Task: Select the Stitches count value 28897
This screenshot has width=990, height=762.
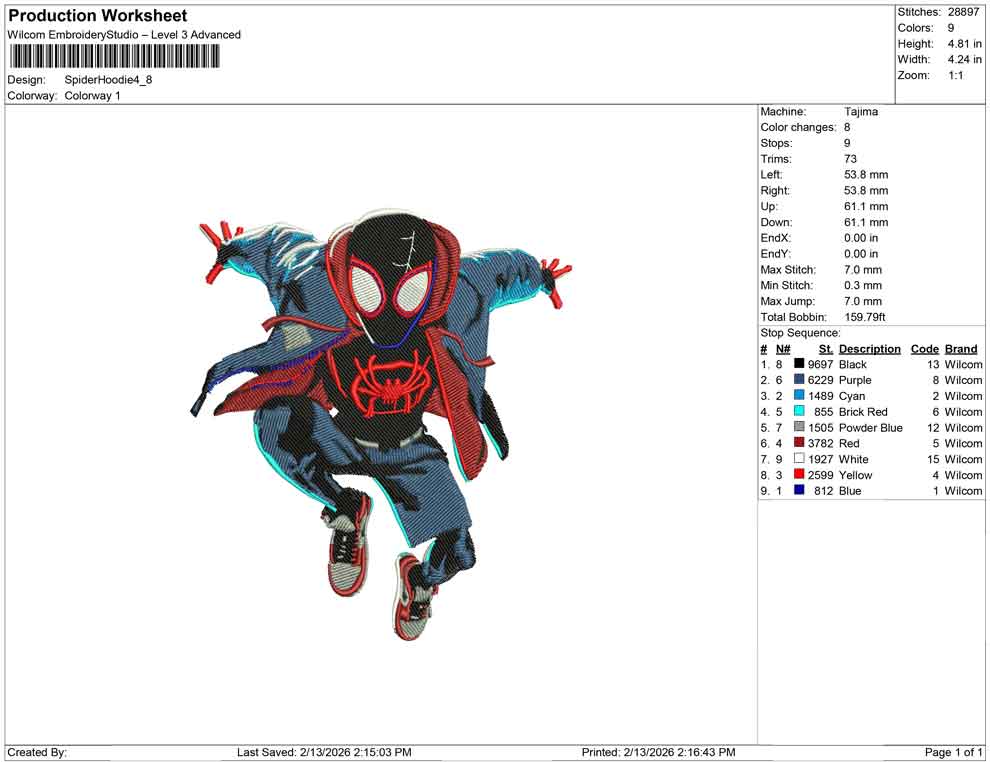Action: 962,12
